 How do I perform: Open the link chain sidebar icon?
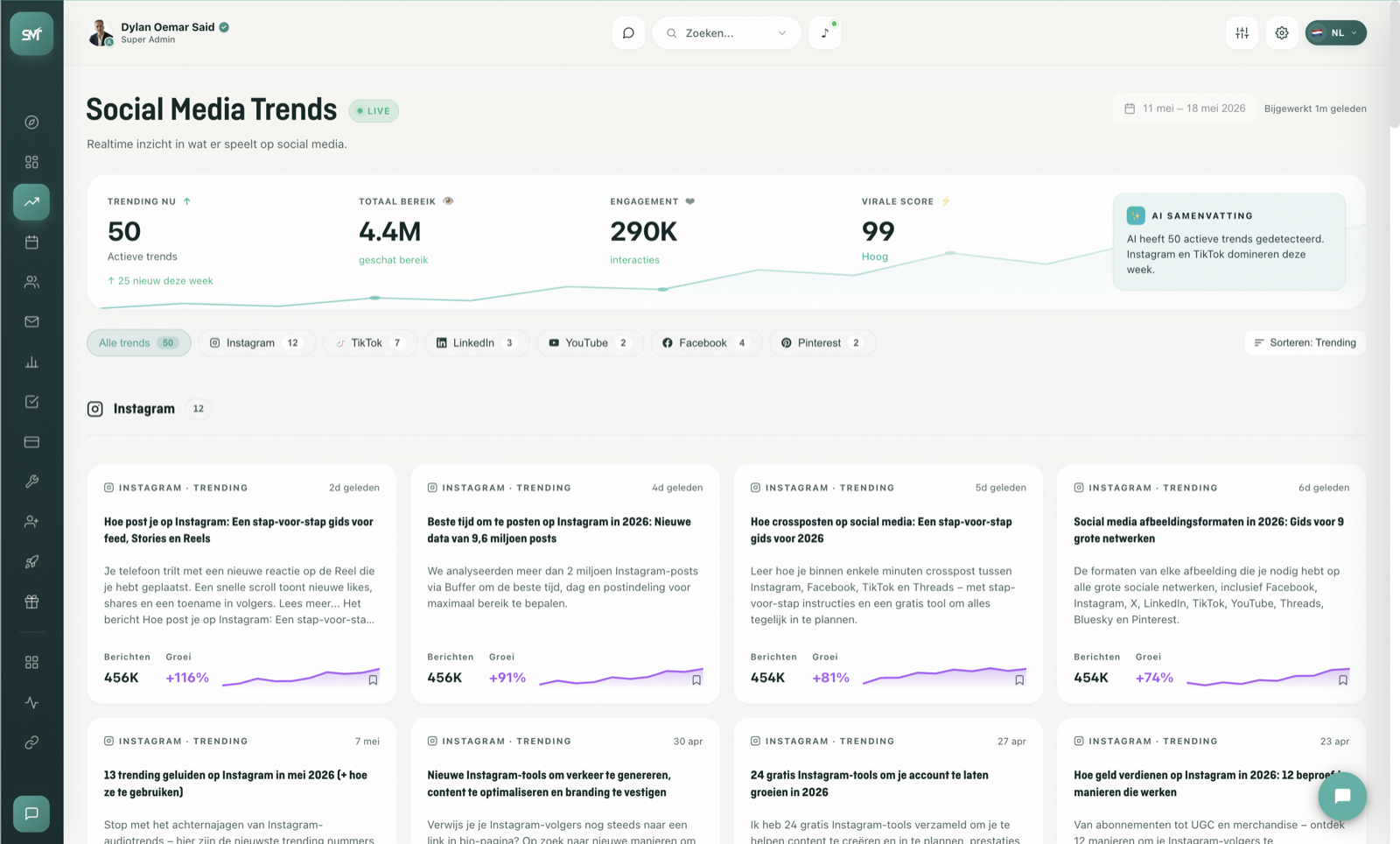pos(31,742)
